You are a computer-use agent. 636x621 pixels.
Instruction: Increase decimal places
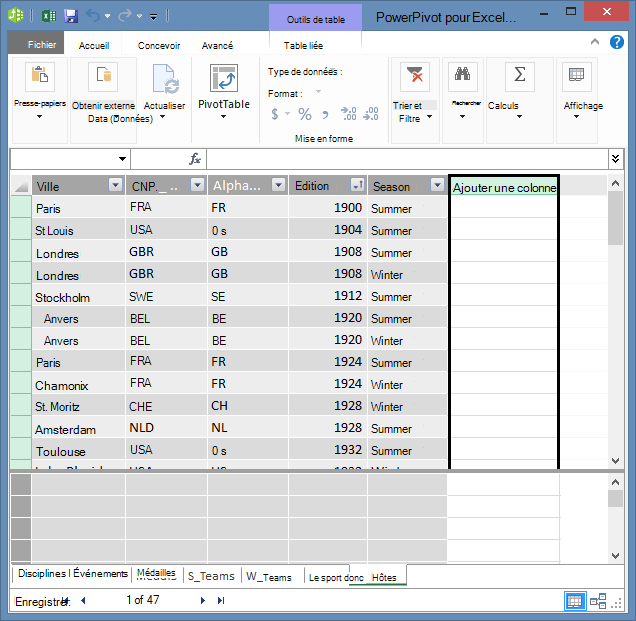(x=348, y=114)
